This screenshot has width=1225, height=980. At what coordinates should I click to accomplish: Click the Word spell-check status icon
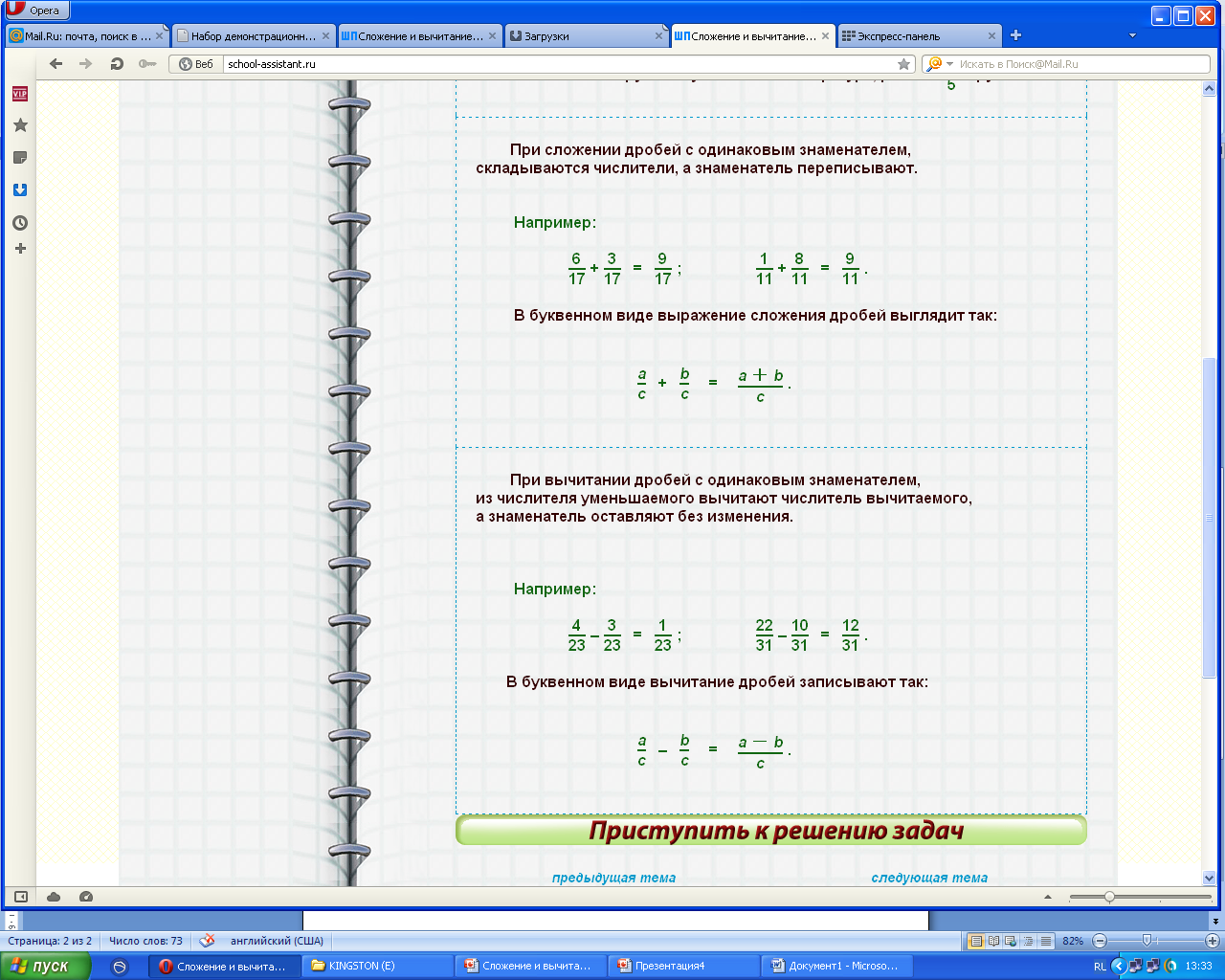[207, 941]
